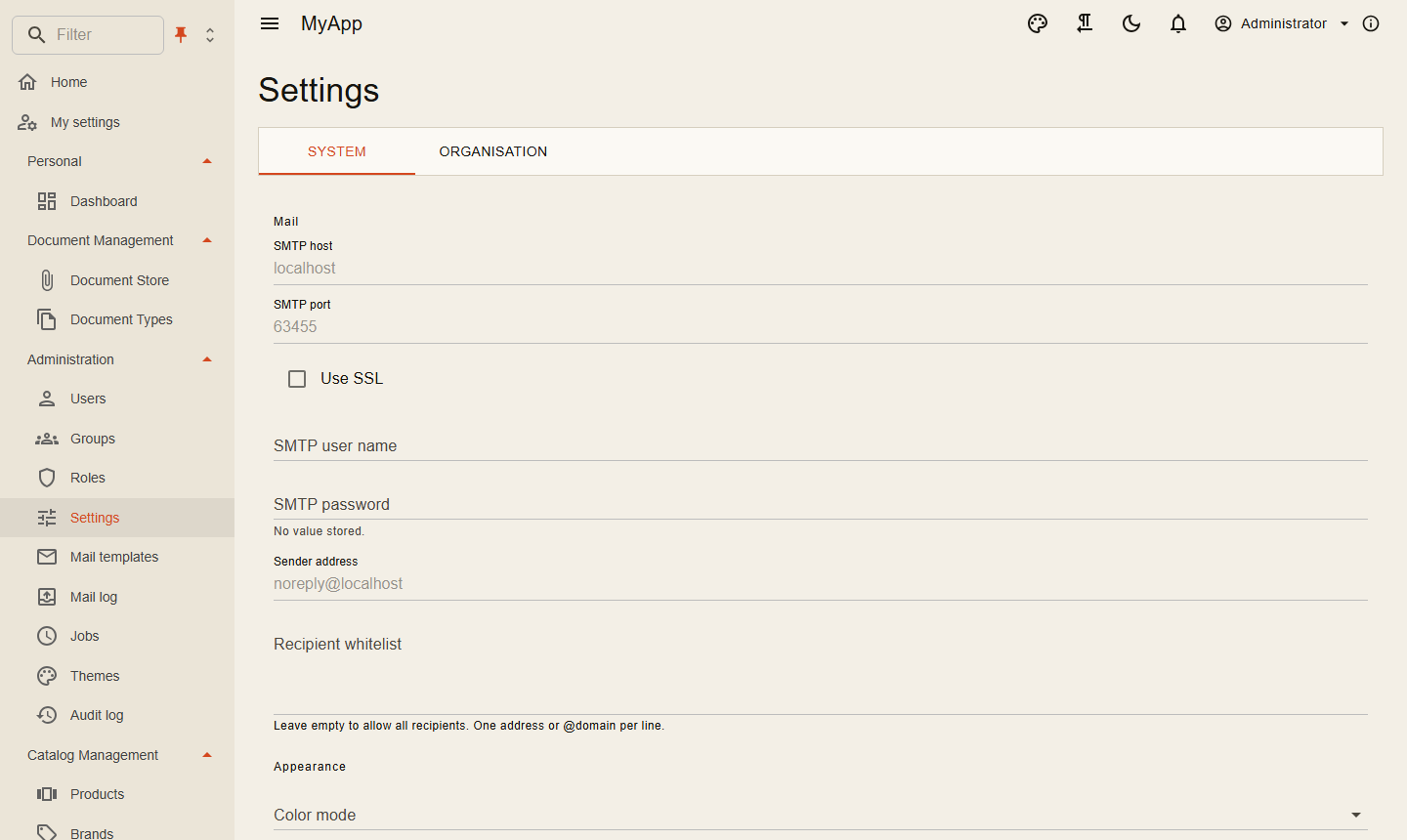Click the Themes palette icon in sidebar
Image resolution: width=1407 pixels, height=840 pixels.
[x=47, y=676]
